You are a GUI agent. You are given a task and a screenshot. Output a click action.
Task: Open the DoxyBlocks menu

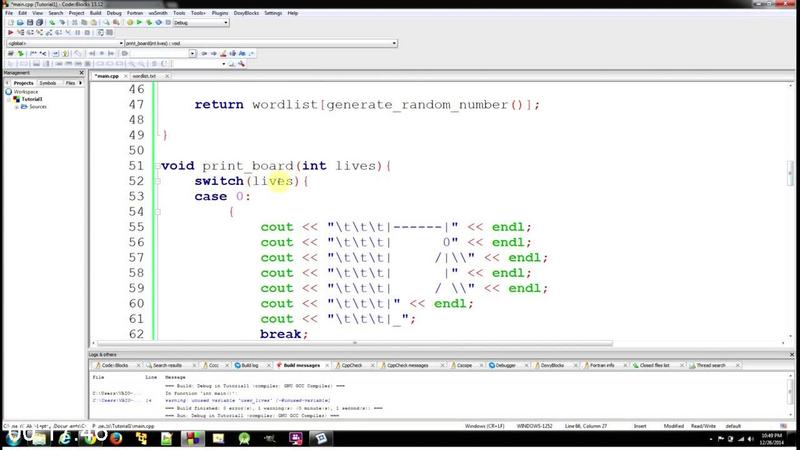click(x=246, y=13)
